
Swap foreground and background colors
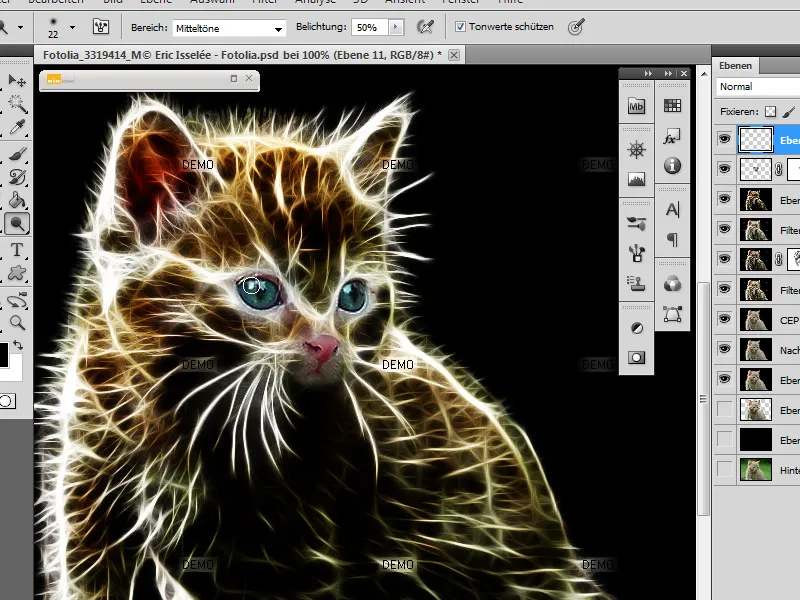click(18, 345)
